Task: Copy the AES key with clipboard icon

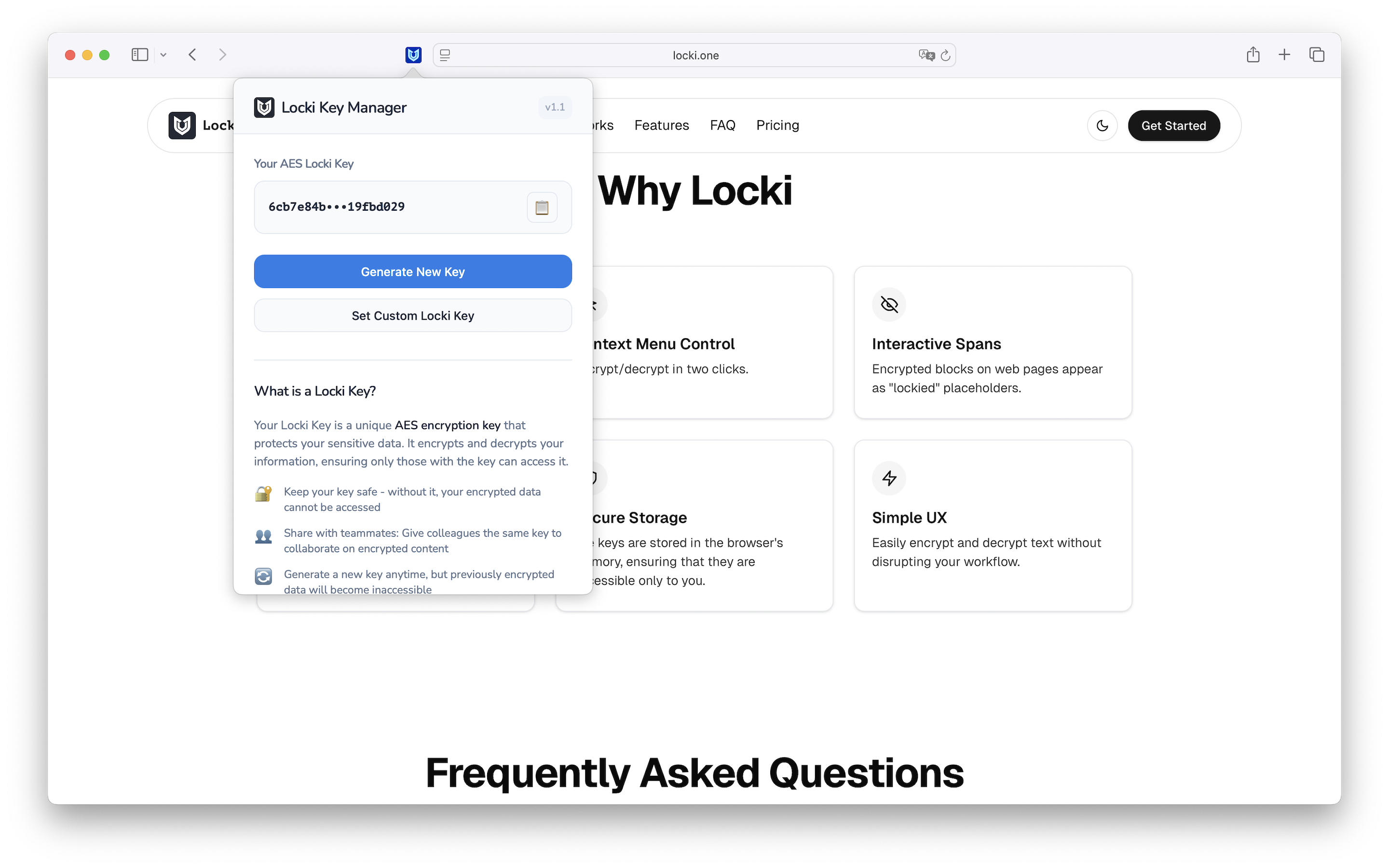Action: click(x=541, y=207)
